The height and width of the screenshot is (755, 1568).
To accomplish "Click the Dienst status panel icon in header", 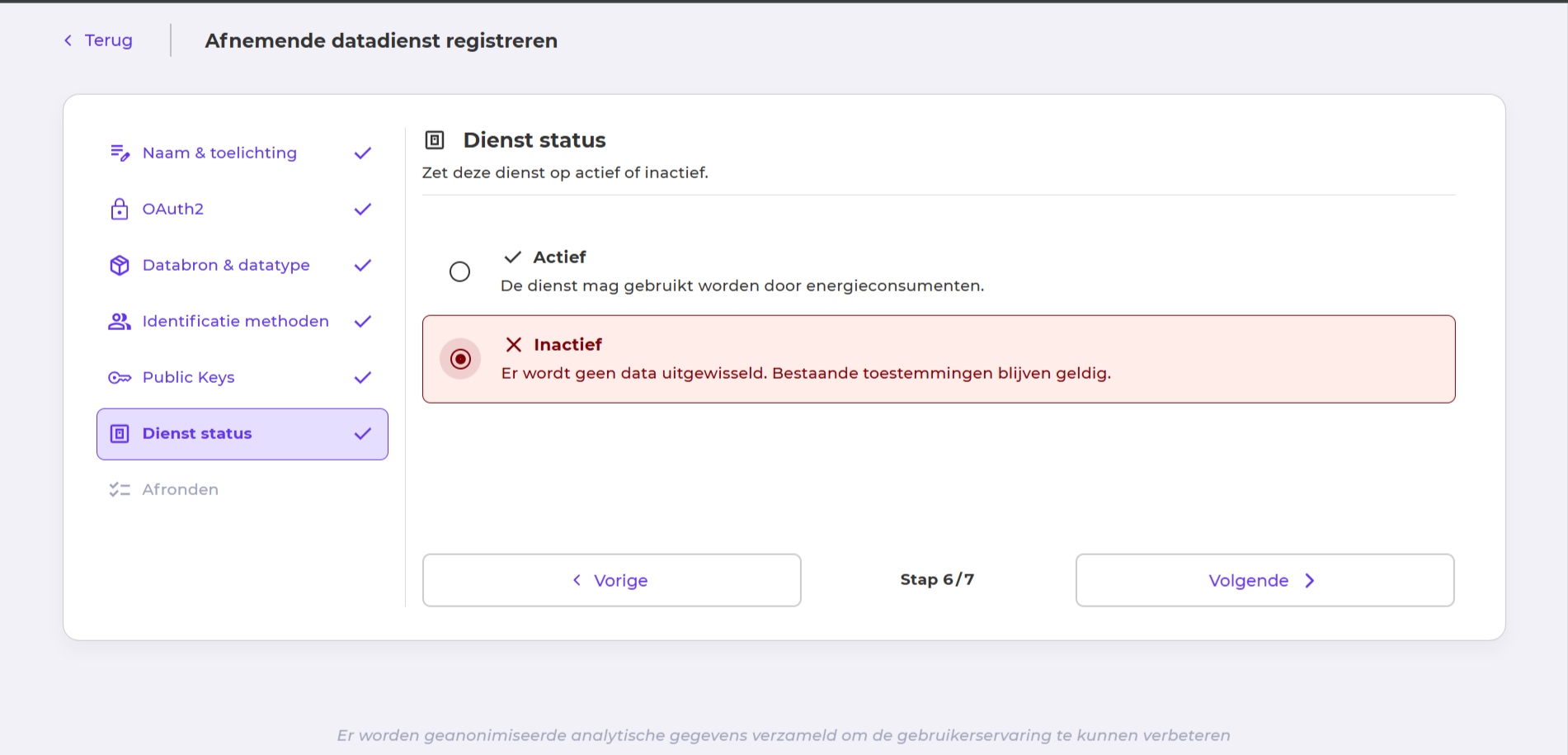I will pyautogui.click(x=436, y=139).
